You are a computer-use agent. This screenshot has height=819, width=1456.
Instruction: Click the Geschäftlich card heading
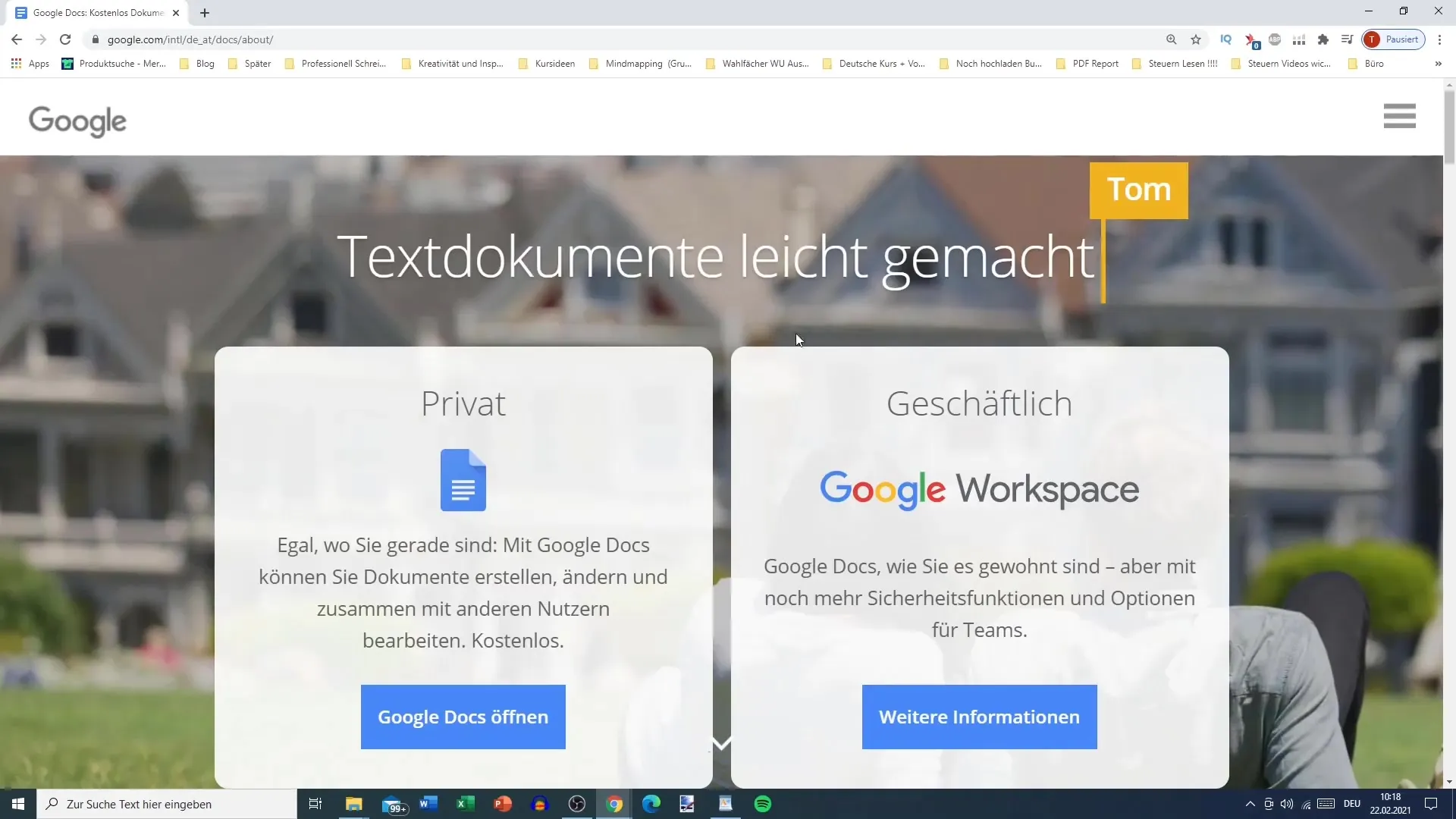click(x=979, y=403)
